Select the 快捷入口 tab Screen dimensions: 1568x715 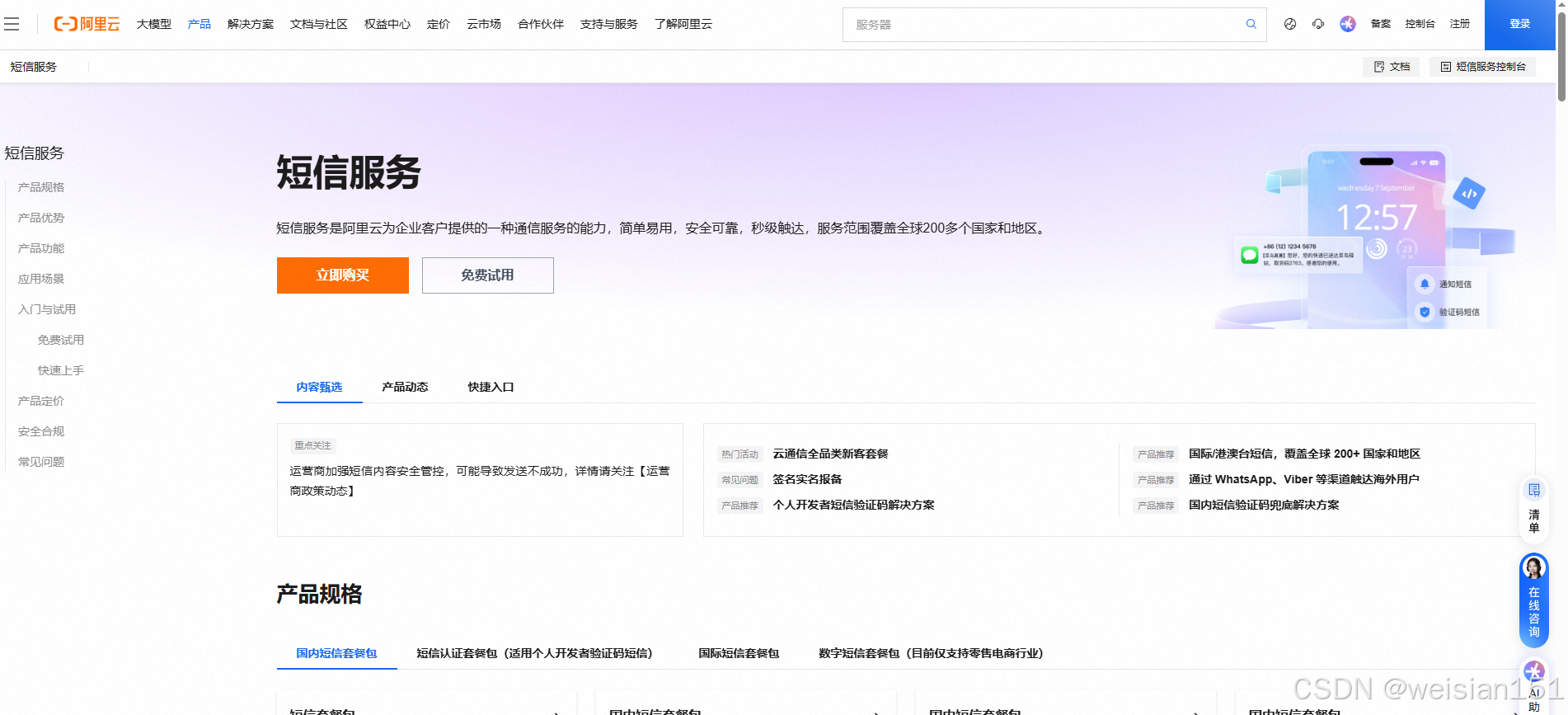[491, 387]
